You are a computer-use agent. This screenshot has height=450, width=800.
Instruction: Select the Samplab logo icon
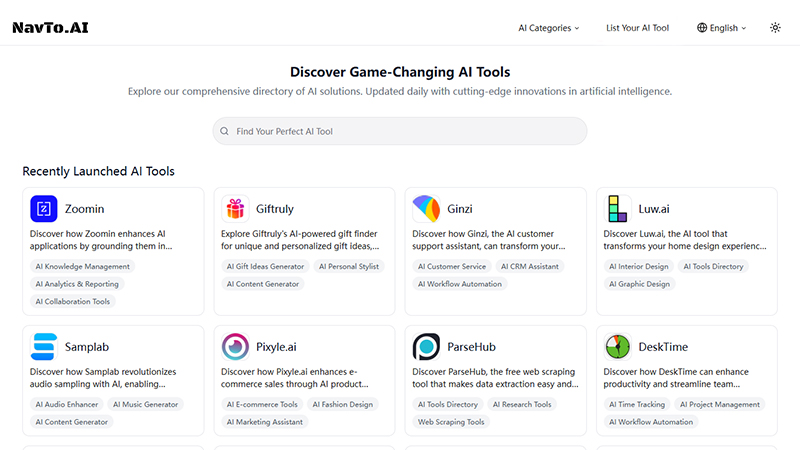pyautogui.click(x=44, y=347)
